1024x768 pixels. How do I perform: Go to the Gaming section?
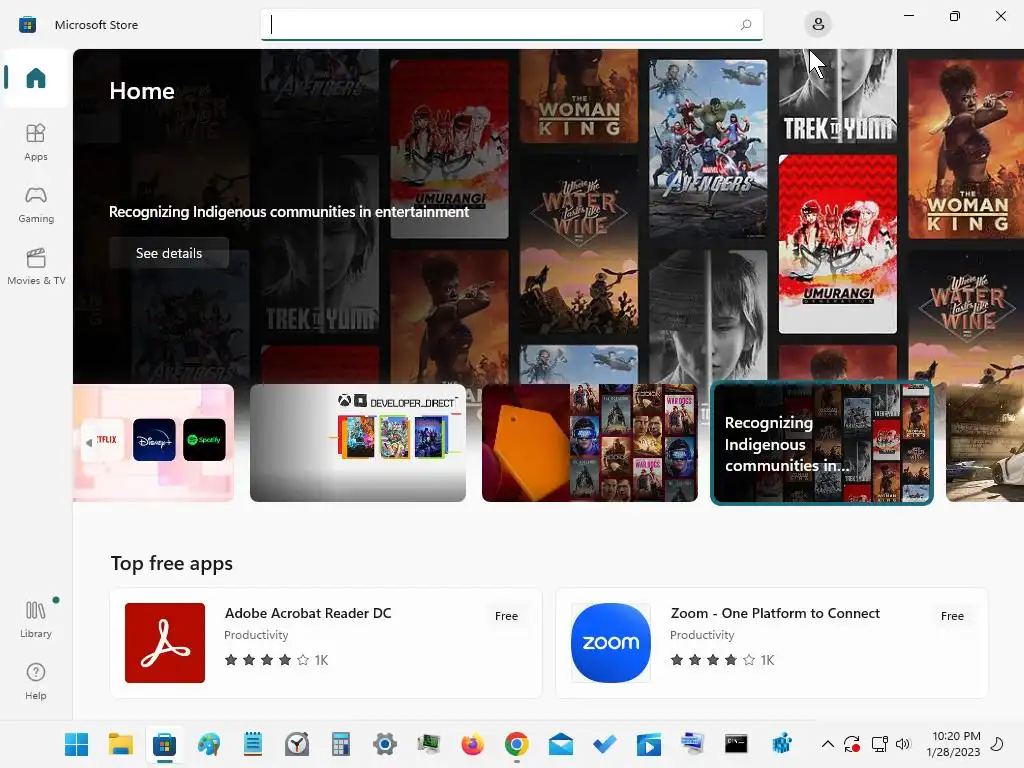[x=36, y=204]
